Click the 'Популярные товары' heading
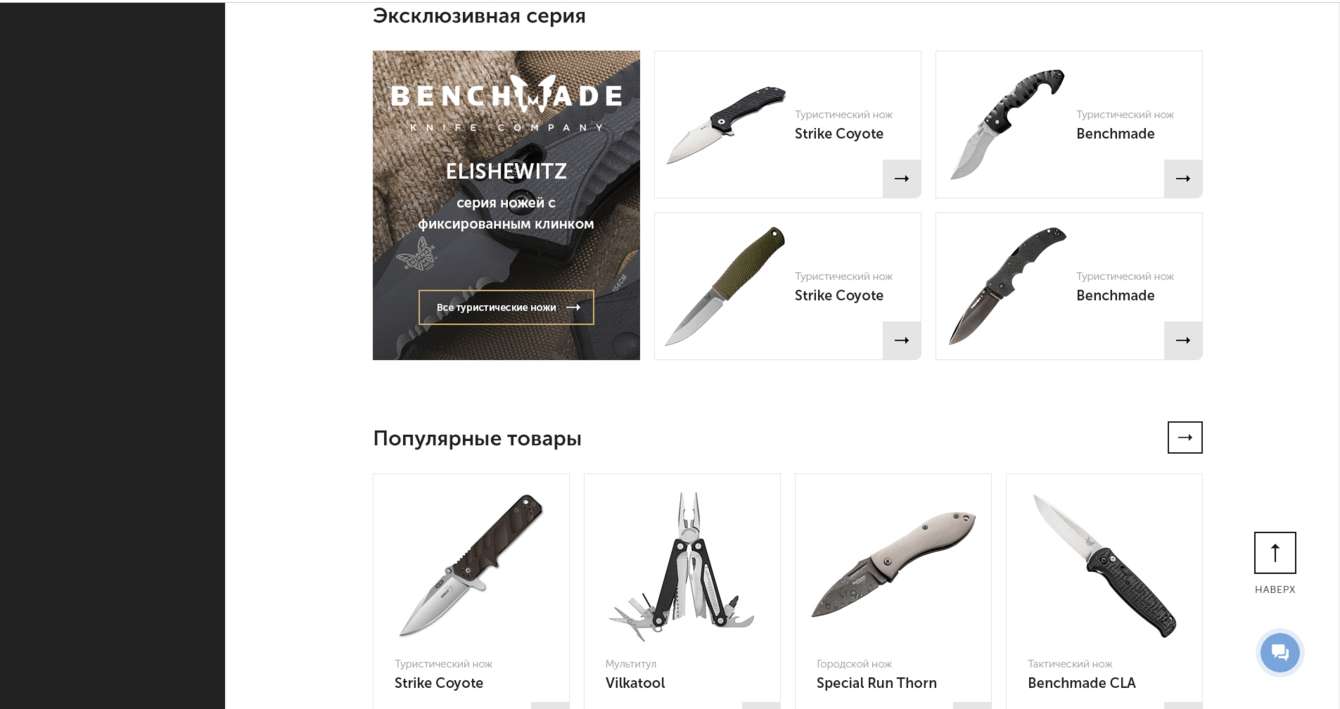 (477, 438)
